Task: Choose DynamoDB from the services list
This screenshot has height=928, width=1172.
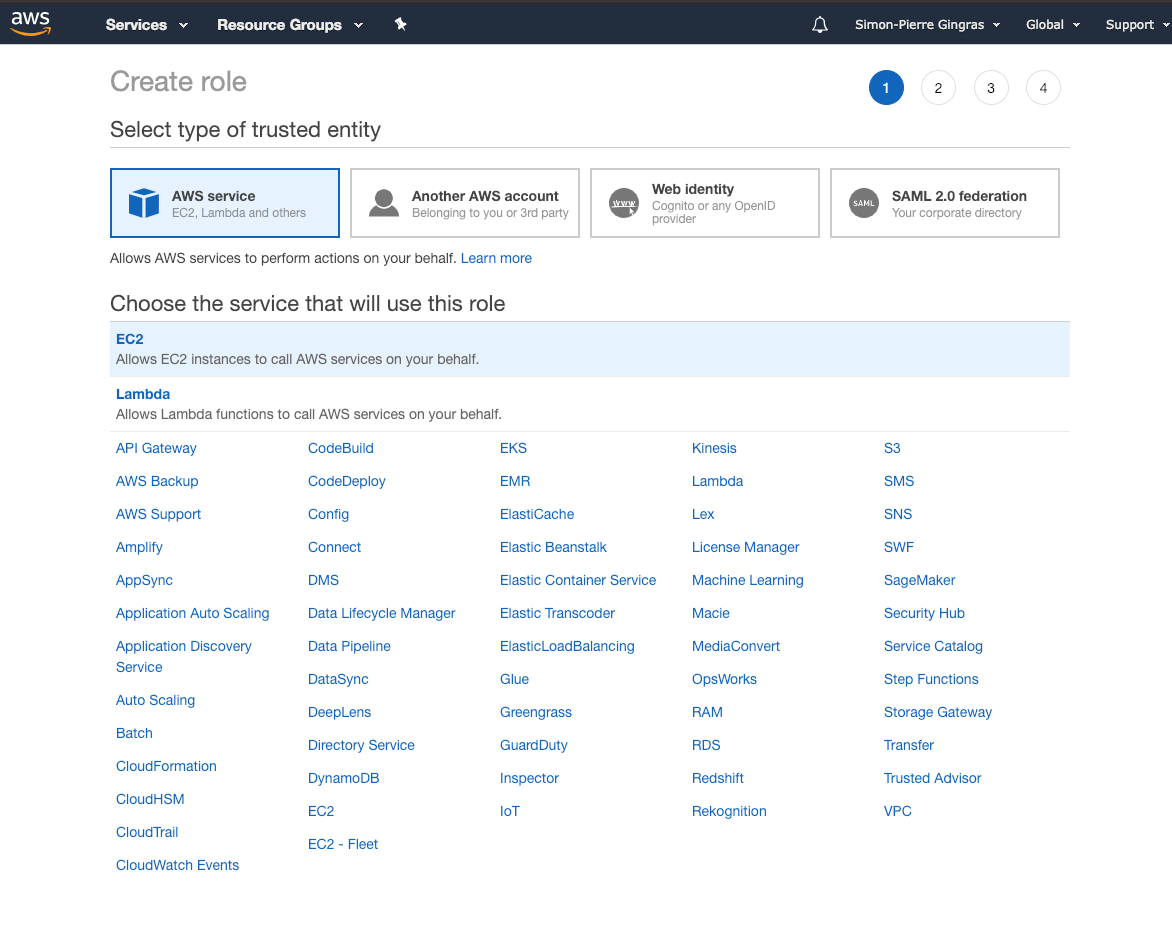Action: click(x=343, y=778)
